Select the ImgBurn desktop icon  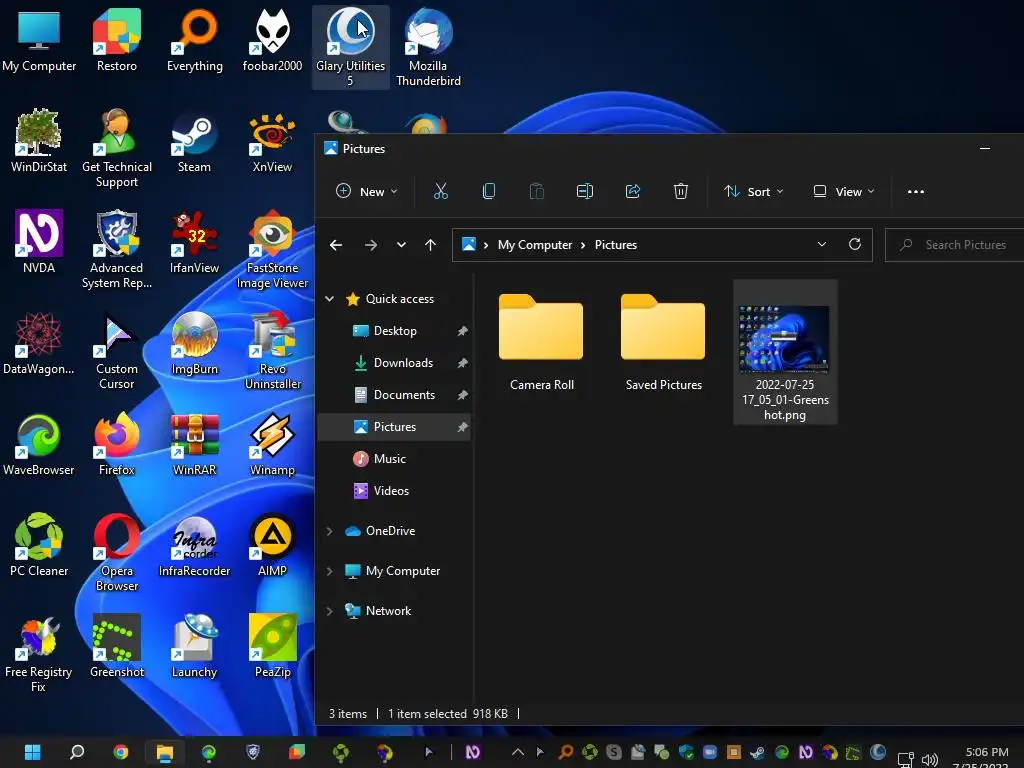coord(195,344)
